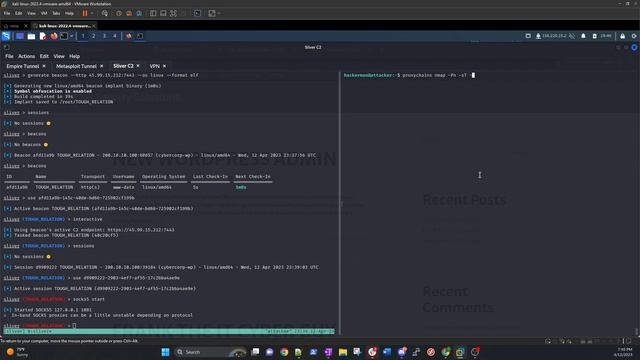Click the proxychains nmap command line
This screenshot has width=640, height=360.
[409, 75]
